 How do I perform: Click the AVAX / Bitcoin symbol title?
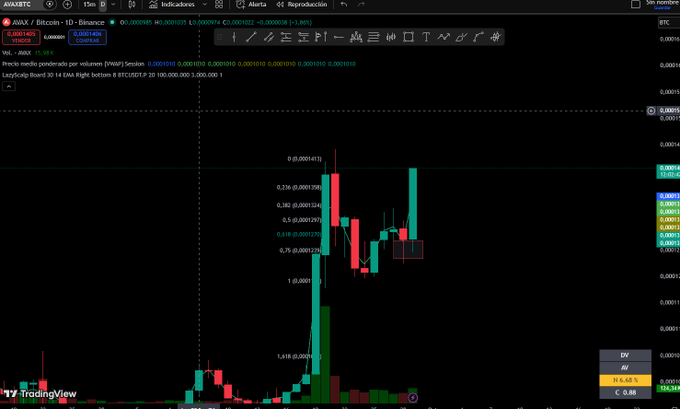[x=58, y=22]
